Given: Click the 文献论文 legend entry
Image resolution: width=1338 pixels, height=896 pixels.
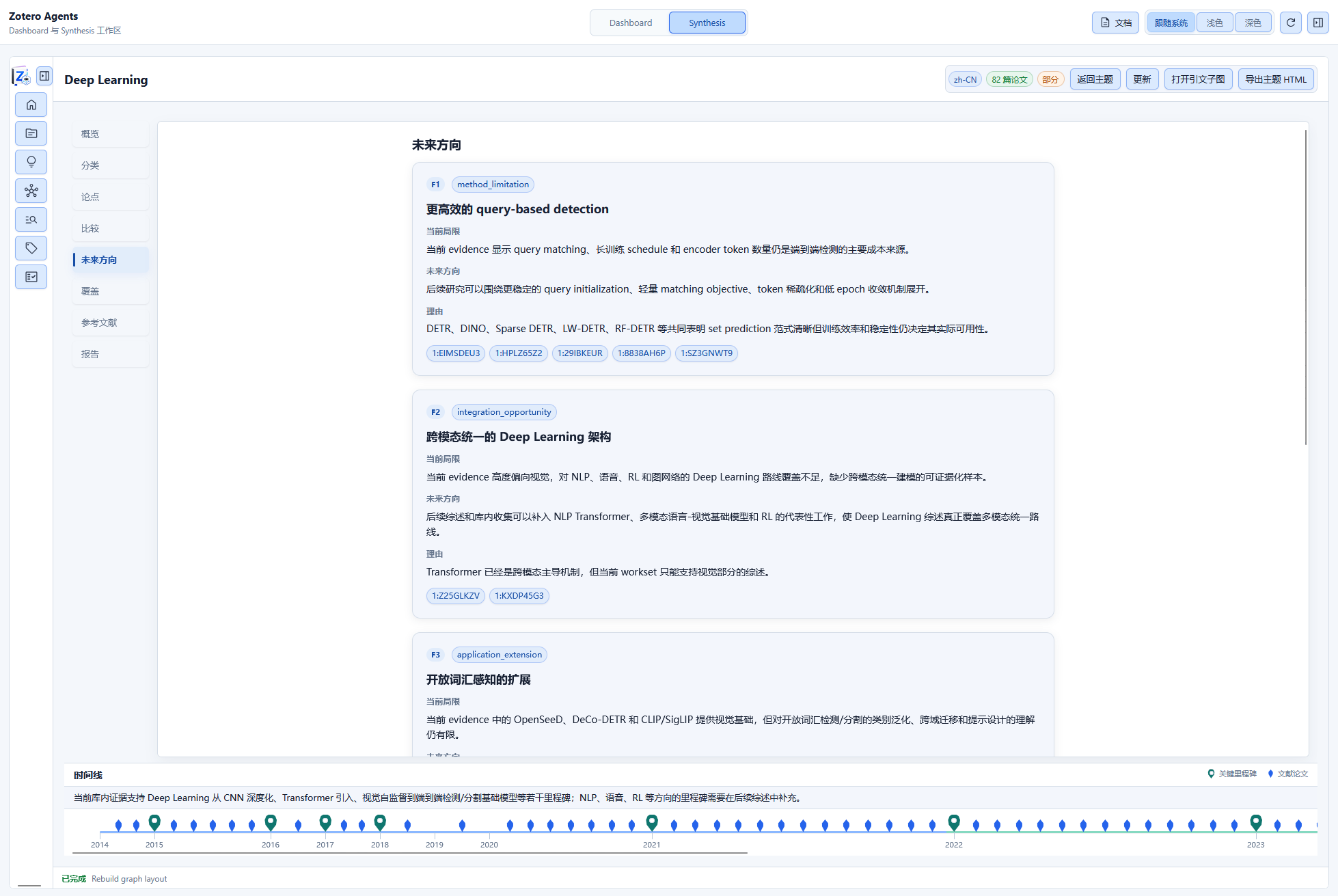Looking at the screenshot, I should 1287,774.
